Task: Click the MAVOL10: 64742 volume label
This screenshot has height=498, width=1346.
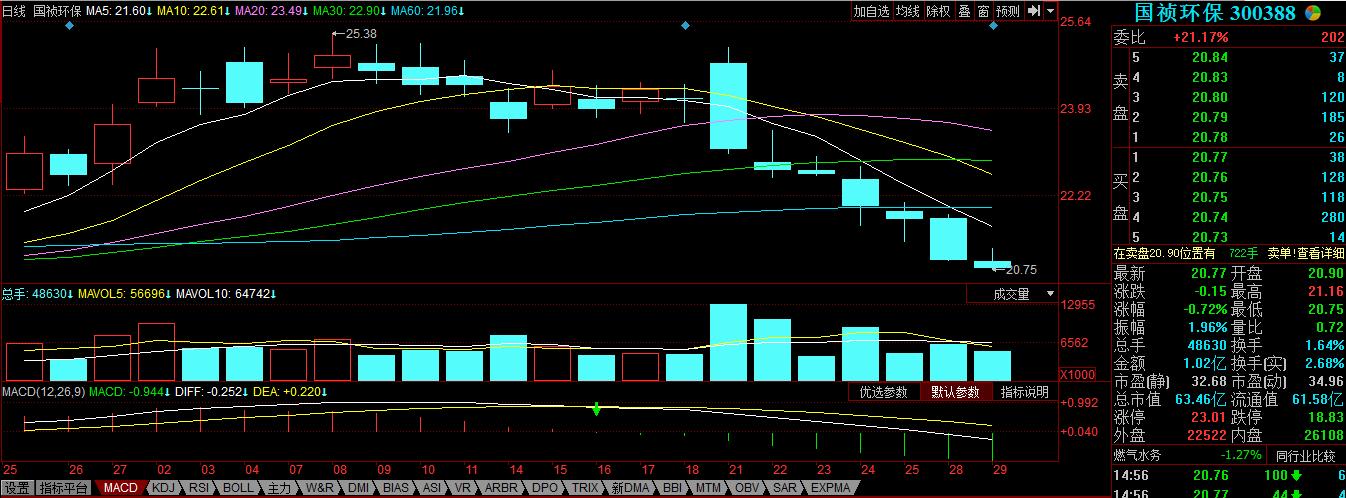Action: [226, 294]
